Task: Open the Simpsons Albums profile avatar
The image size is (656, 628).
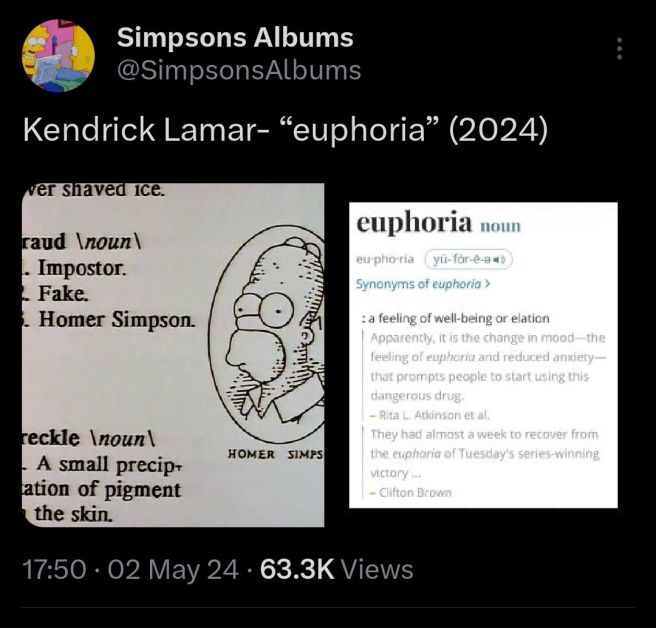Action: [58, 55]
